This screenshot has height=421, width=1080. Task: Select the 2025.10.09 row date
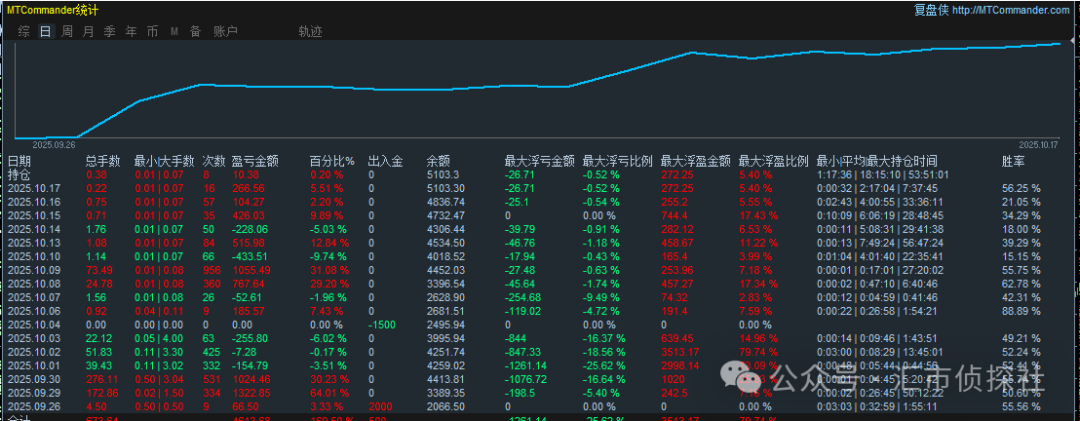coord(33,269)
